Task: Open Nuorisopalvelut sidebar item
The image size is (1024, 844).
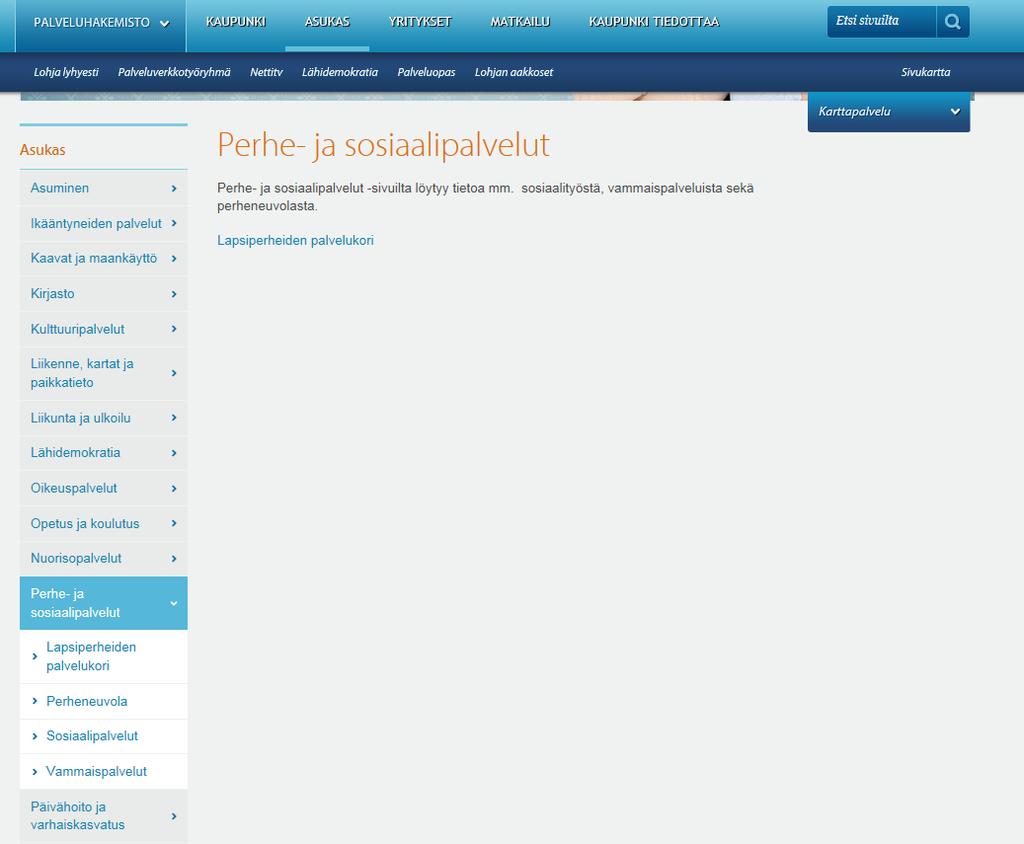Action: click(103, 559)
